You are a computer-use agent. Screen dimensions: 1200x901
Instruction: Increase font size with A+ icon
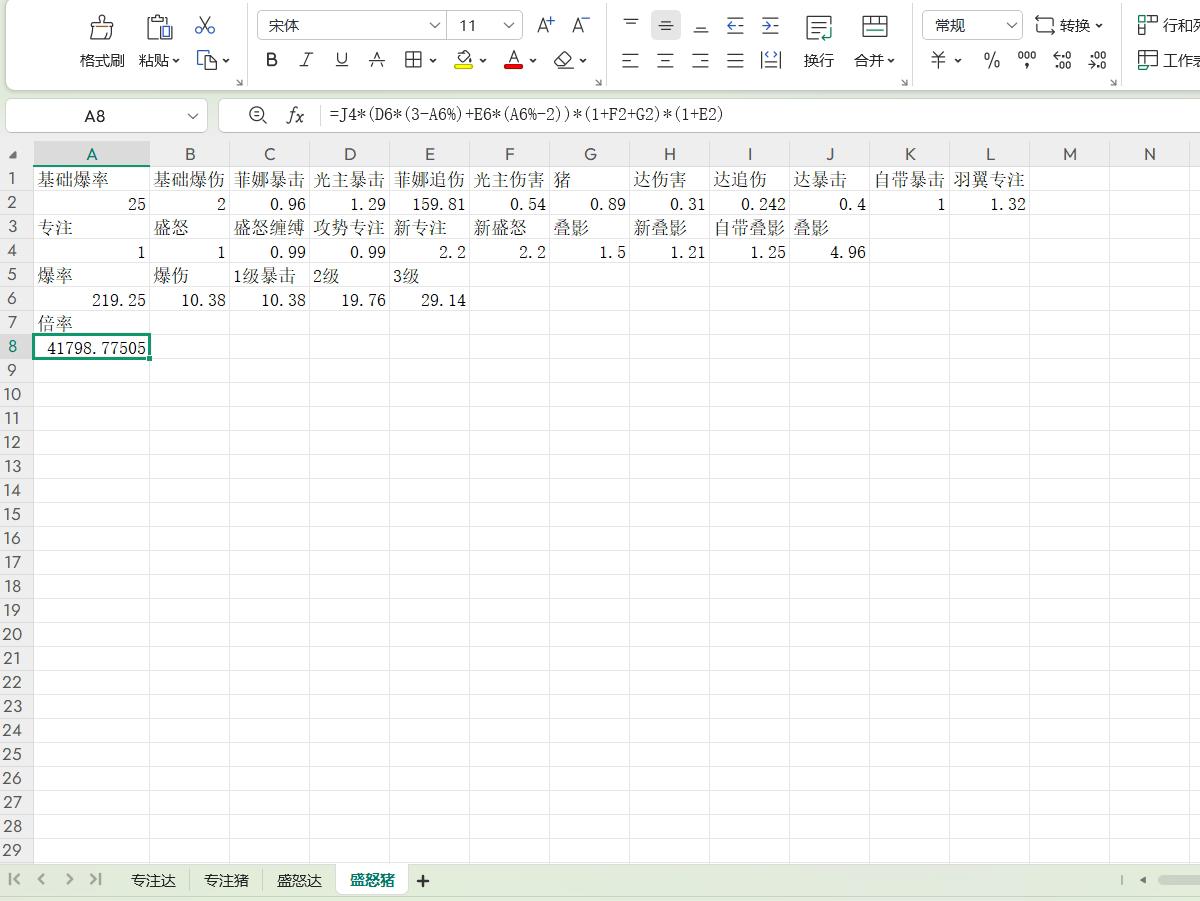[545, 26]
